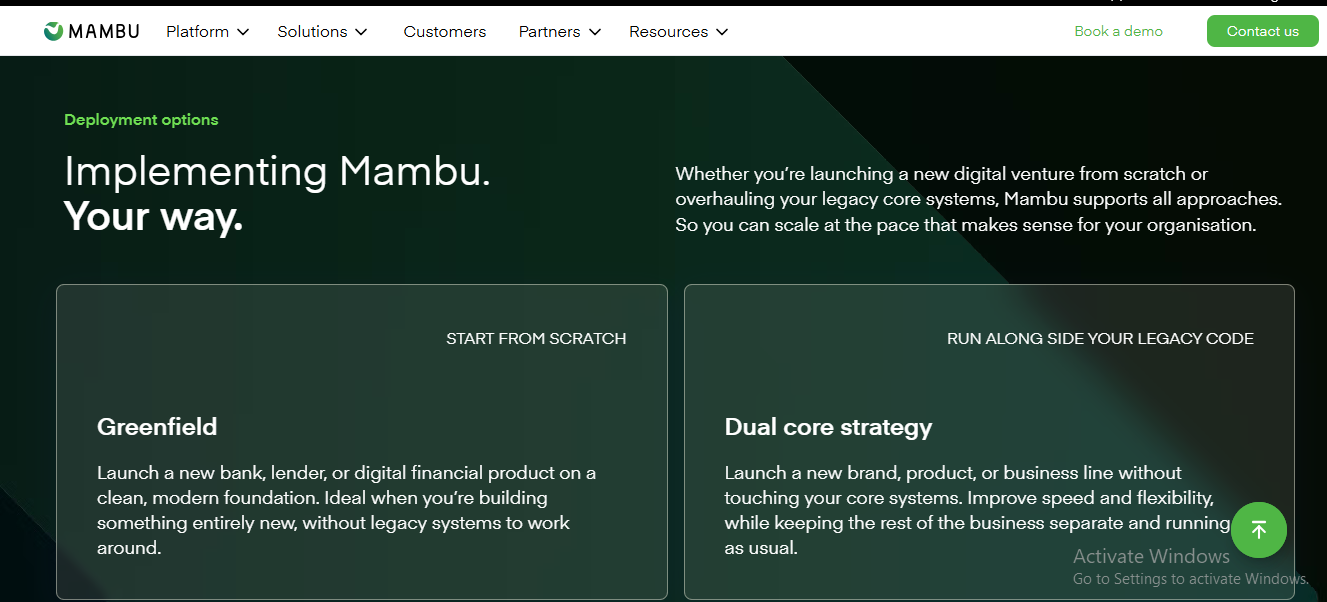
Task: Go to the Customers page
Action: [445, 32]
